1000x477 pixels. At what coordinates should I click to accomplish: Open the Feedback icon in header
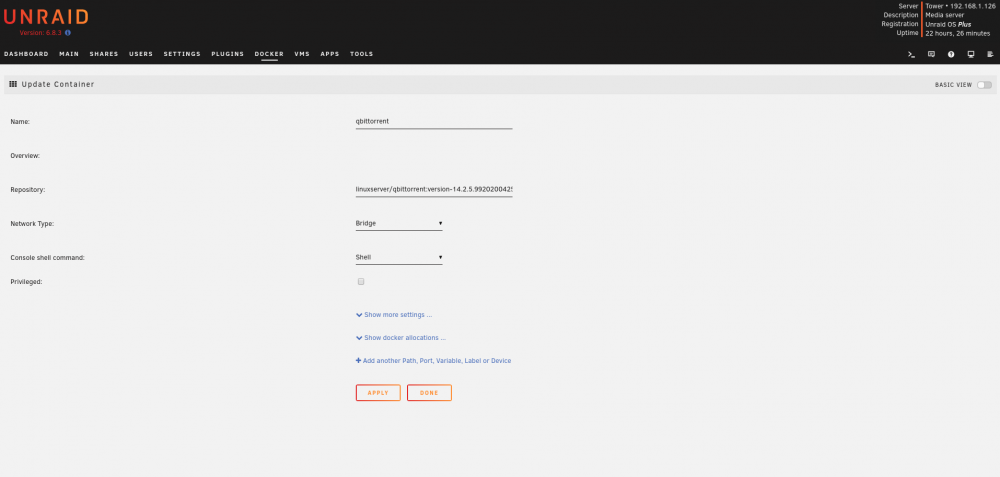pos(931,54)
